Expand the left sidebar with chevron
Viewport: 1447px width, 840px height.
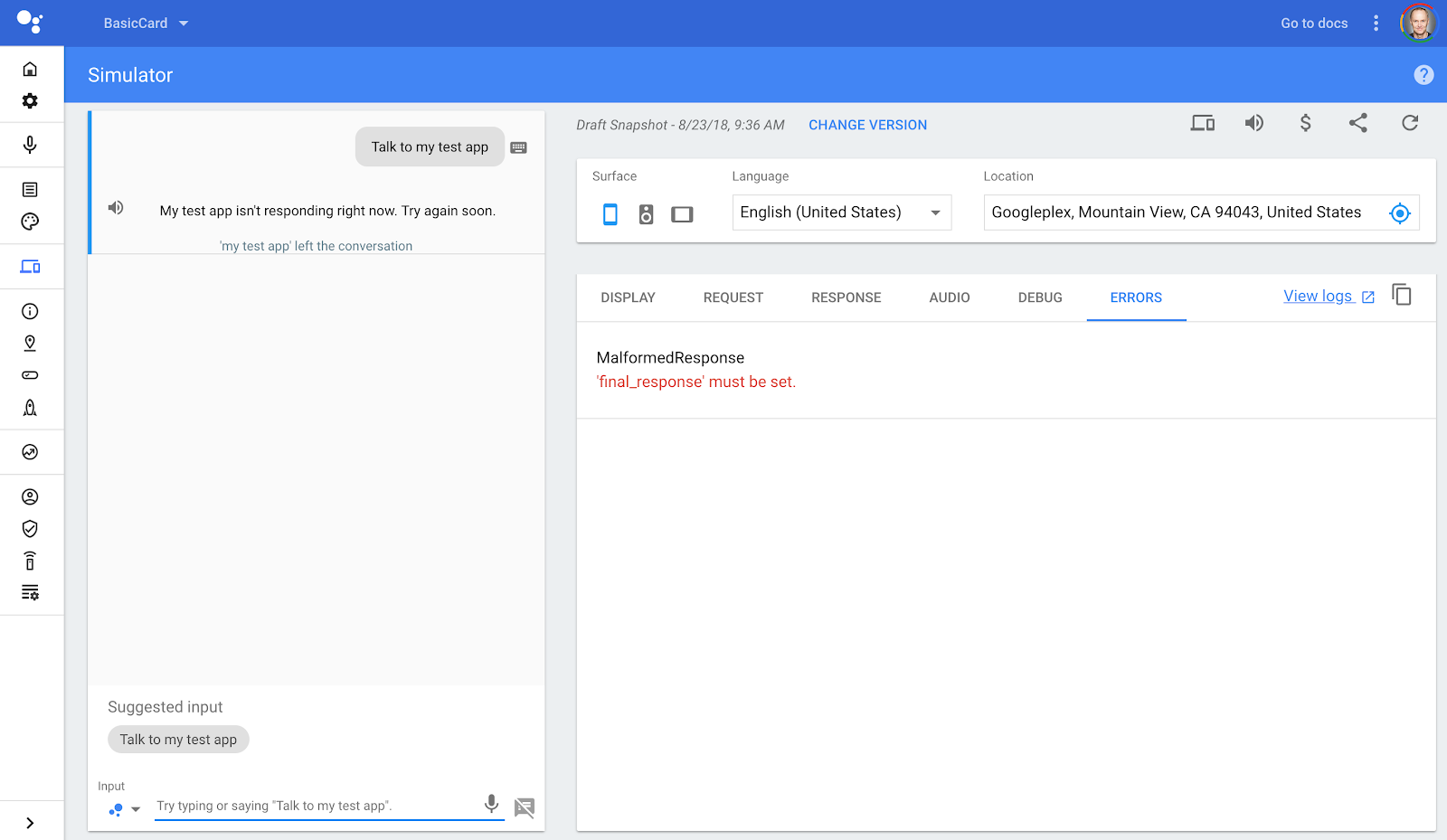coord(30,823)
